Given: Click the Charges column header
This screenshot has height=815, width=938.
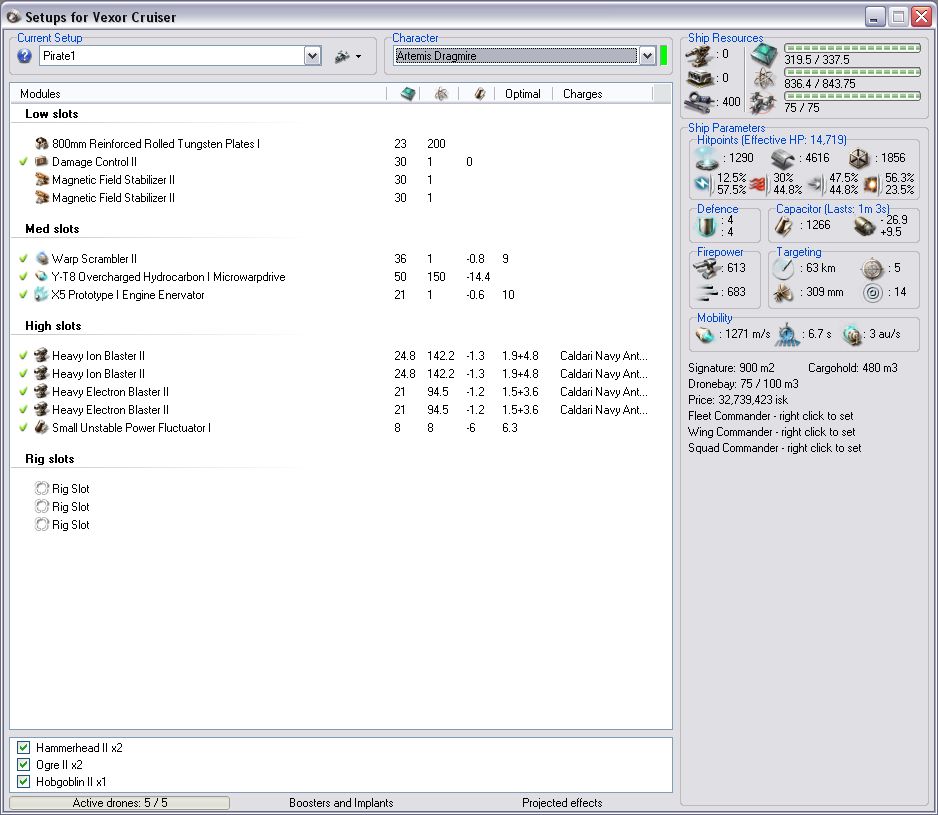Looking at the screenshot, I should [x=582, y=94].
